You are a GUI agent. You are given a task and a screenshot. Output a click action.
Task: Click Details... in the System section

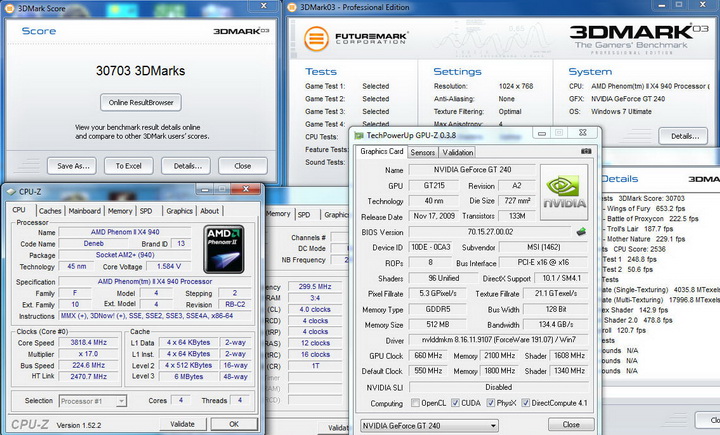tap(683, 136)
